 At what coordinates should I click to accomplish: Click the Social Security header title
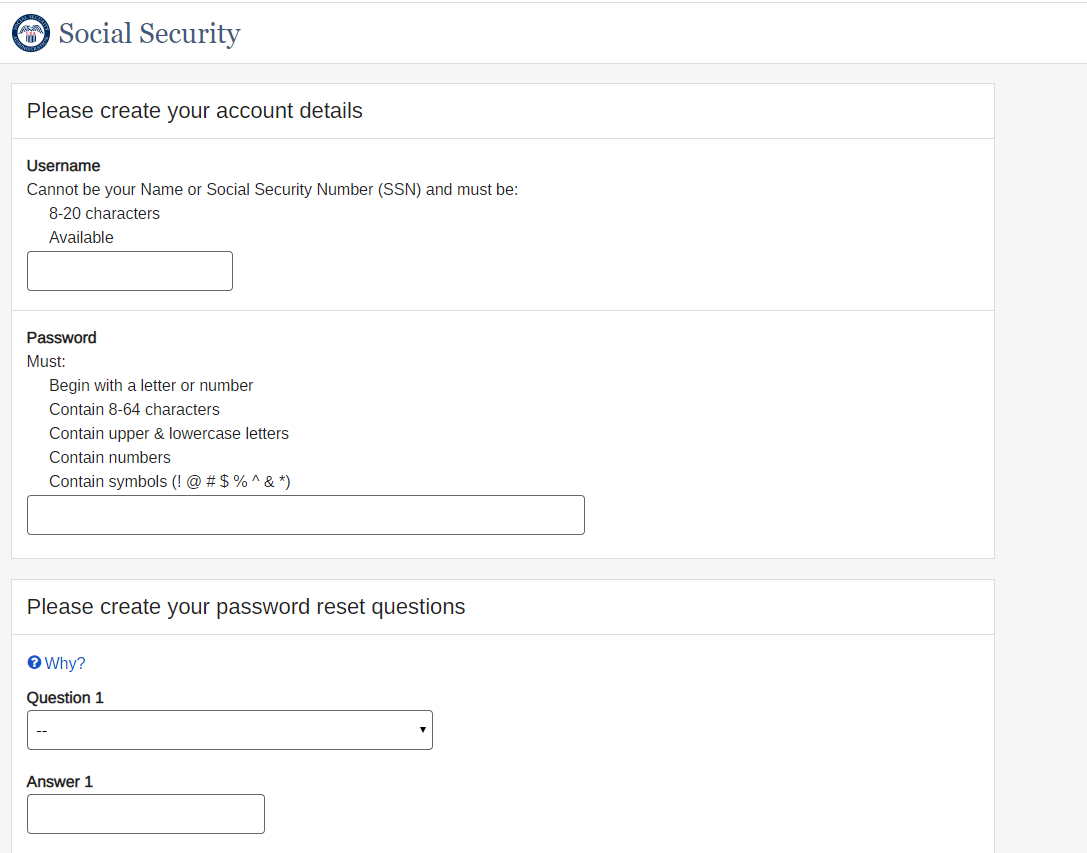coord(149,33)
